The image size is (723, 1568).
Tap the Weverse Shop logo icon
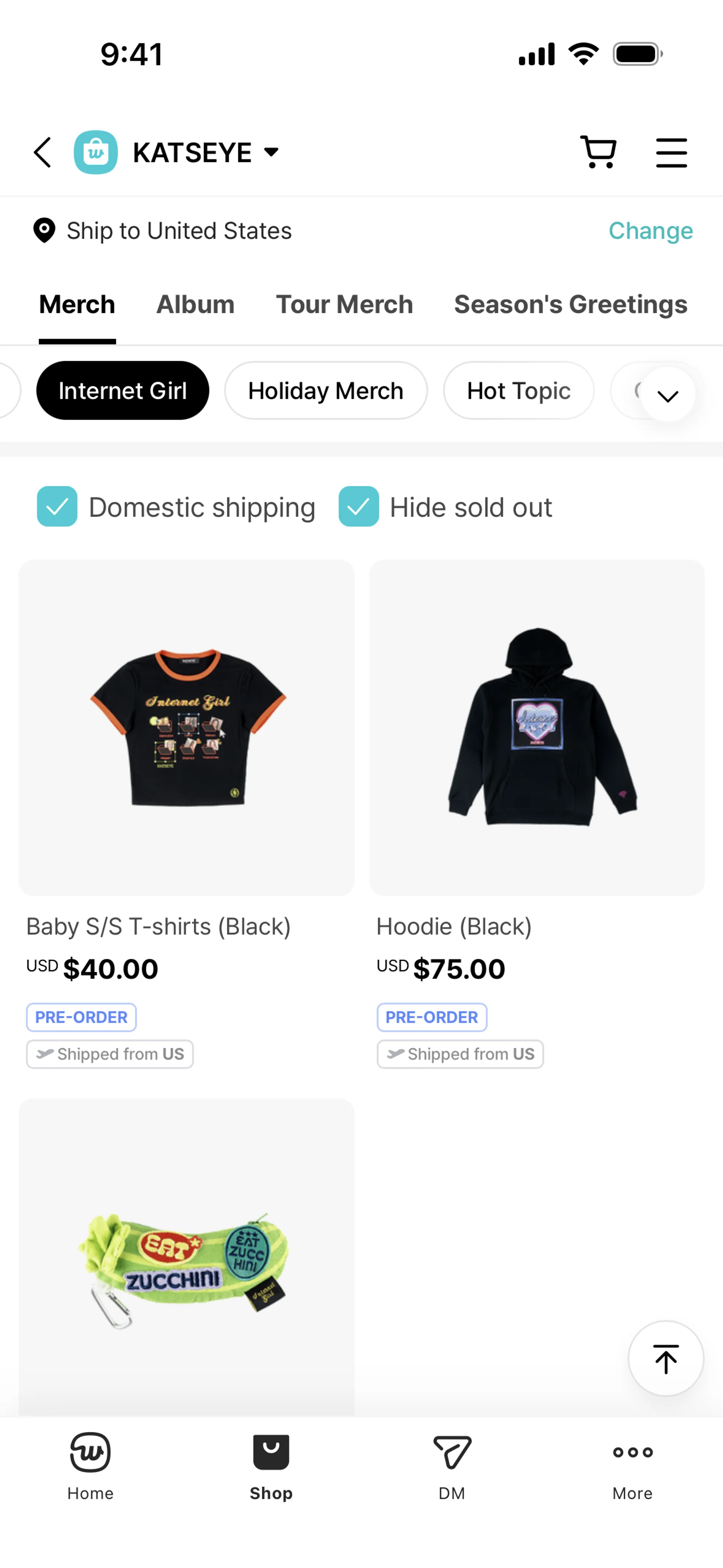click(x=96, y=152)
